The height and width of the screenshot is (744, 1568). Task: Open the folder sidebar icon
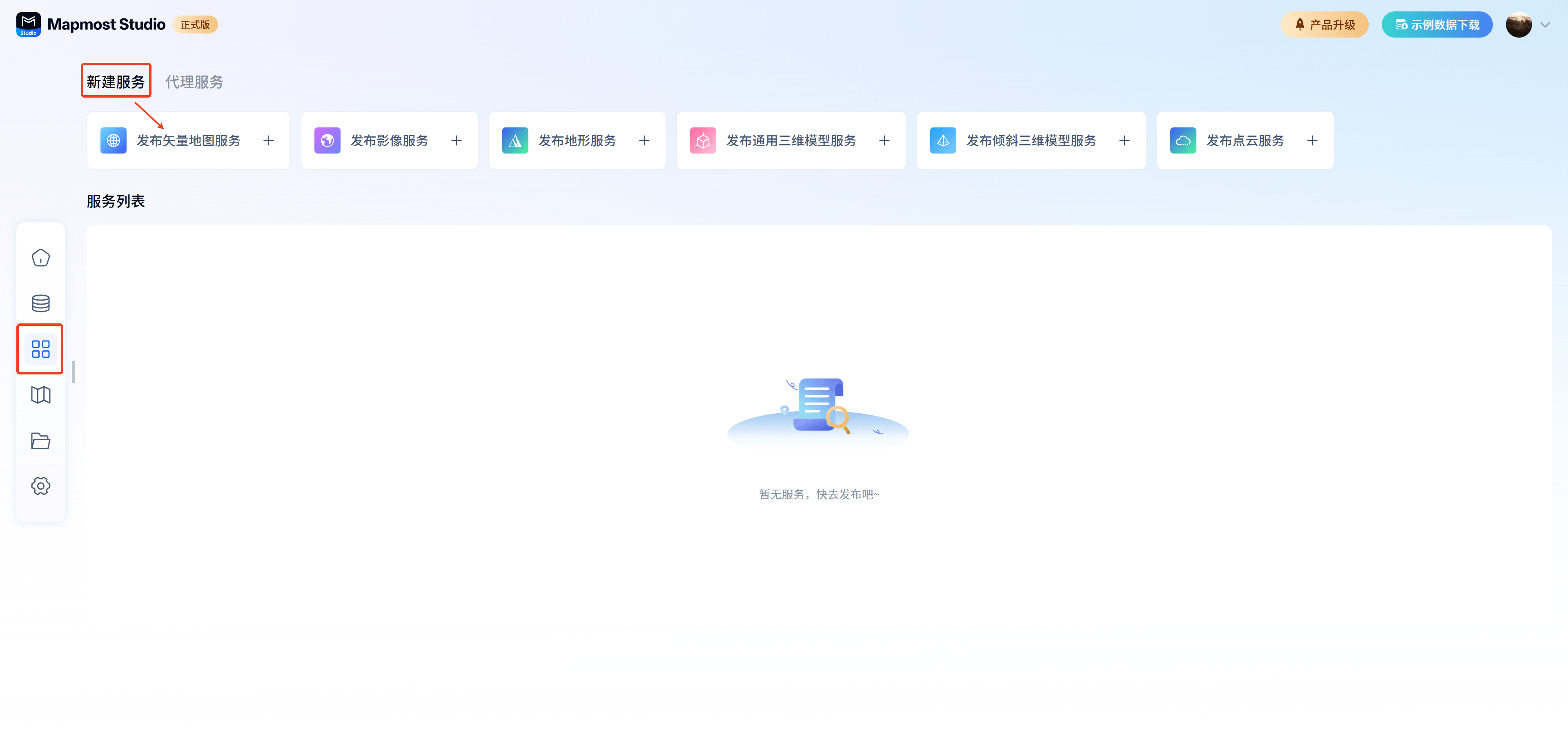point(40,440)
